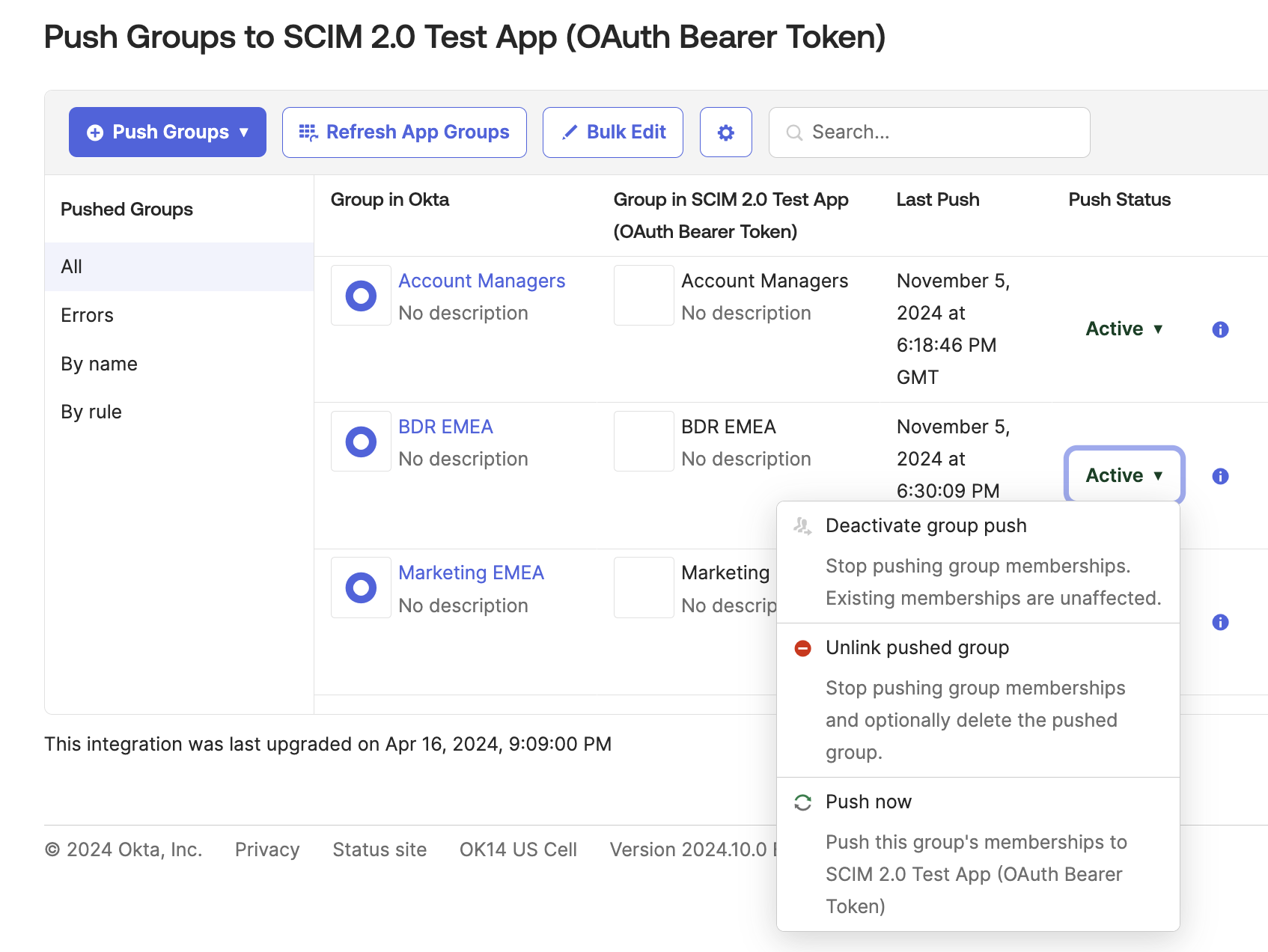This screenshot has width=1268, height=952.
Task: Click the Marketing EMEA Okta group icon
Action: click(361, 588)
